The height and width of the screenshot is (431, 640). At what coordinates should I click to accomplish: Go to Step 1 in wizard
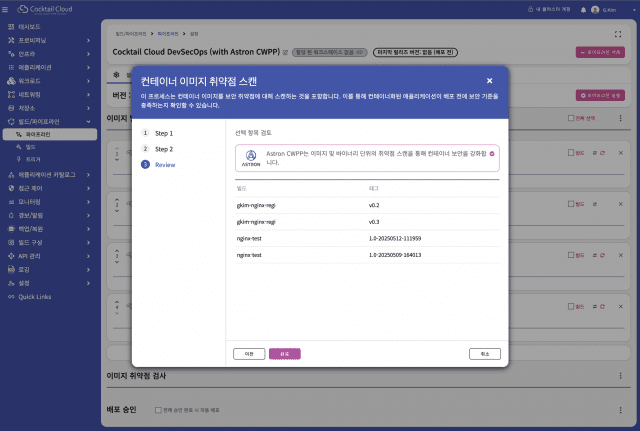157,133
